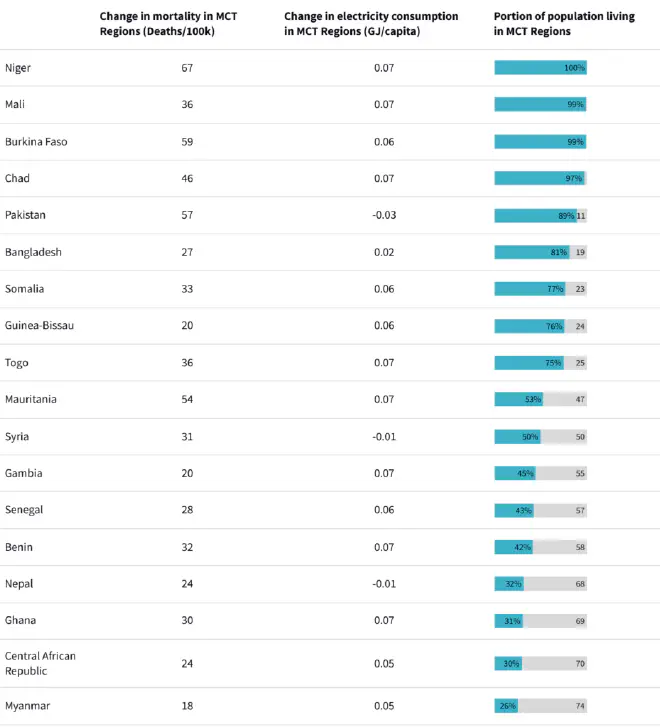Select the Bangladesh row label
The width and height of the screenshot is (660, 727).
pos(33,252)
